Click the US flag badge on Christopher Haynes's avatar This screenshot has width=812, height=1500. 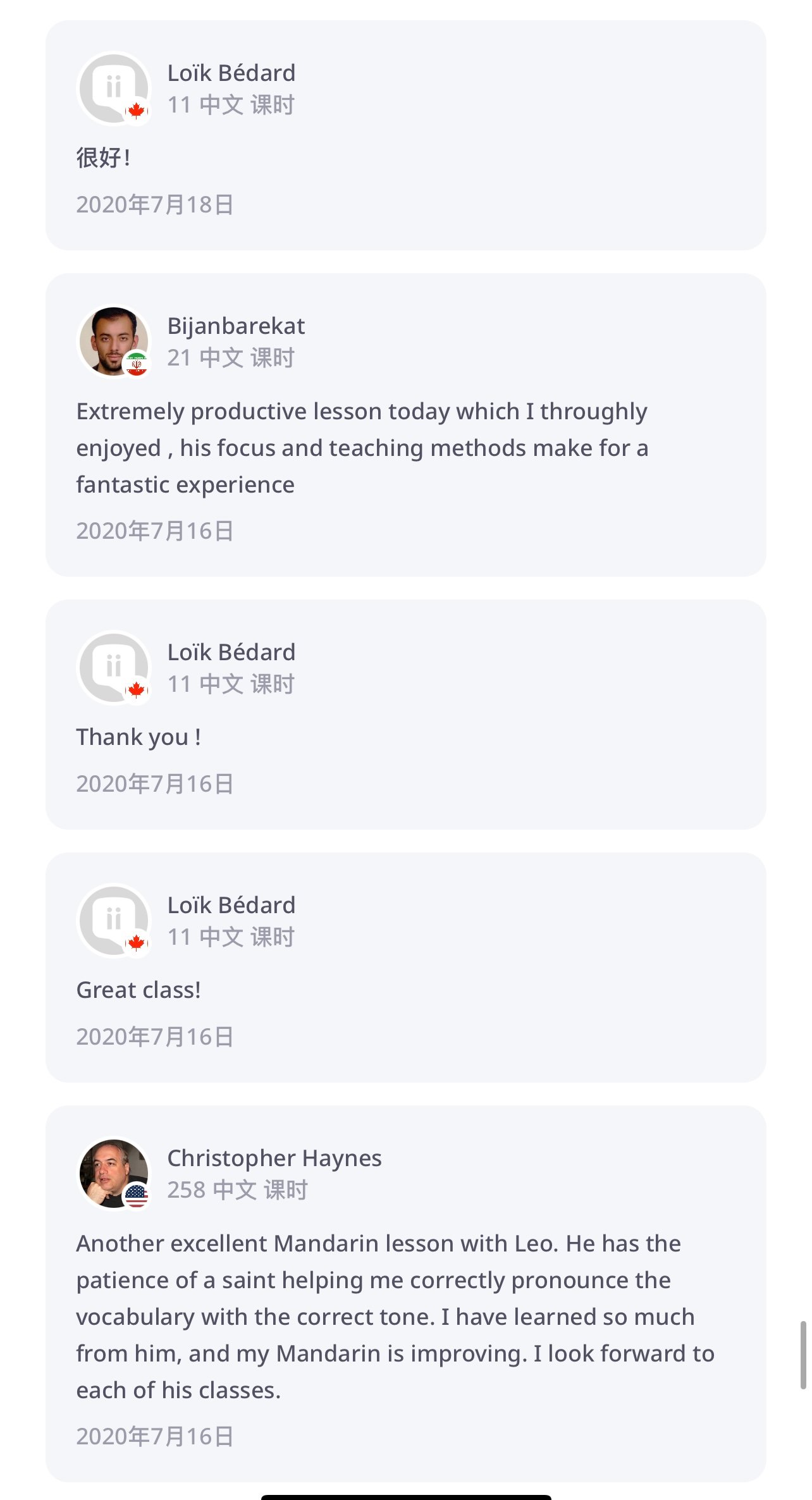(136, 1196)
